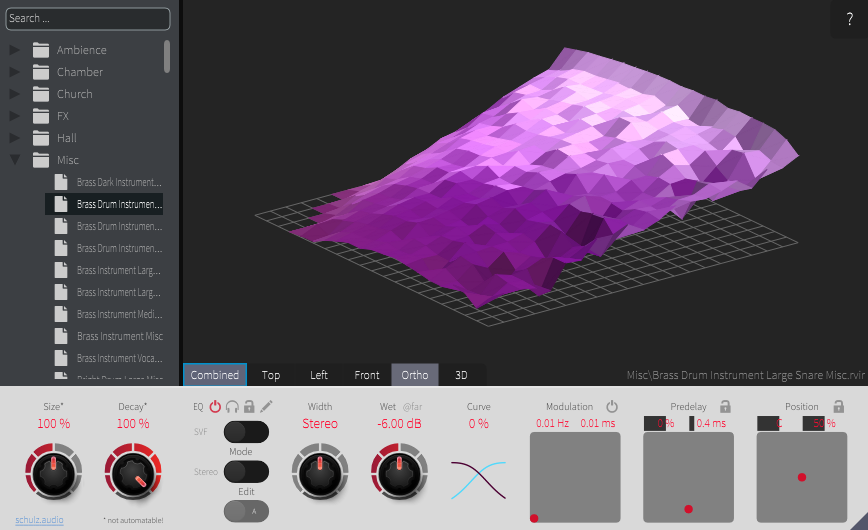Click the Brass Dark Instrument file icon

point(61,182)
